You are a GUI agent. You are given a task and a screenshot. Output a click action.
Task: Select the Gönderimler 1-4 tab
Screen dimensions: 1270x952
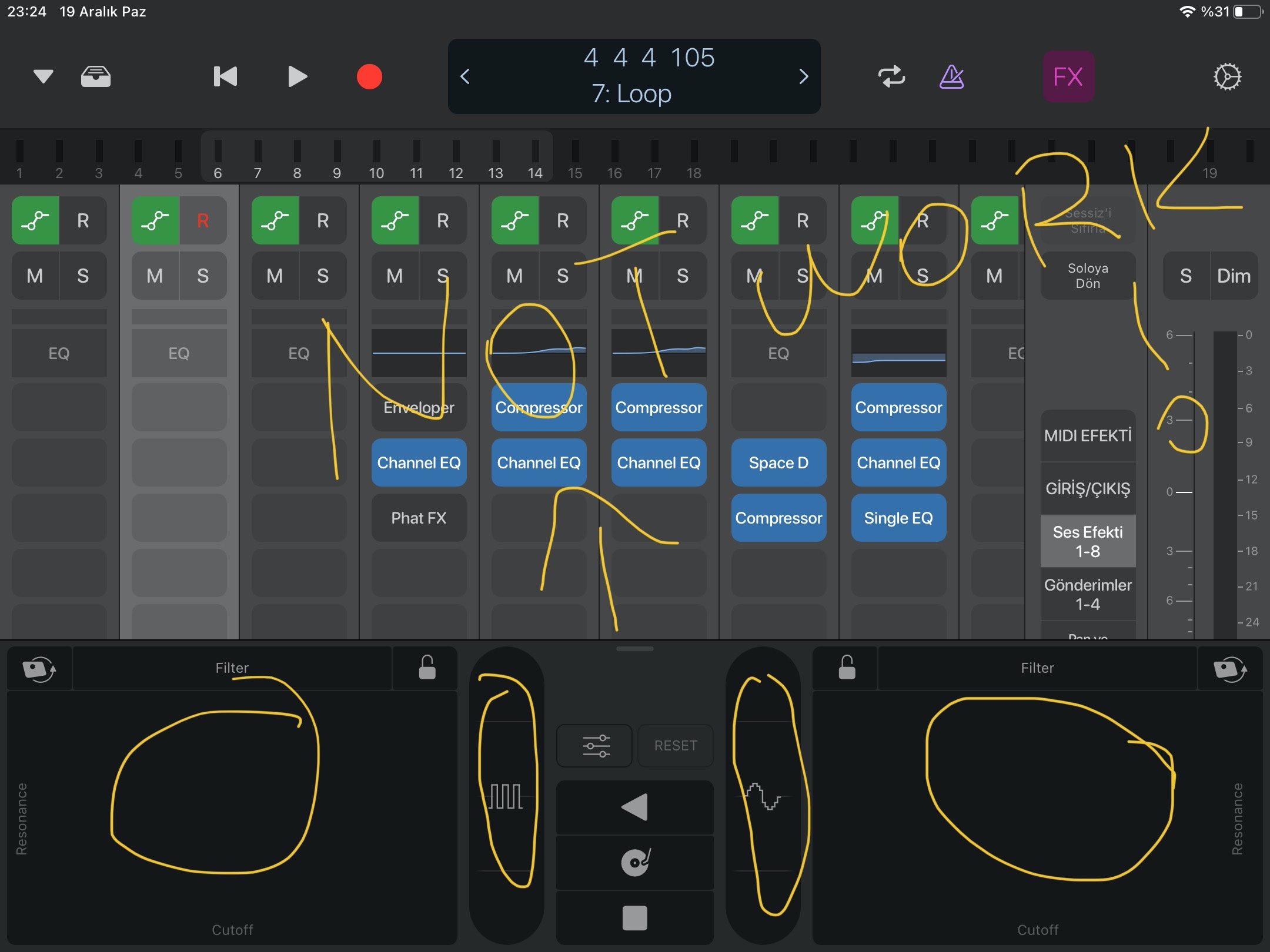[x=1088, y=594]
